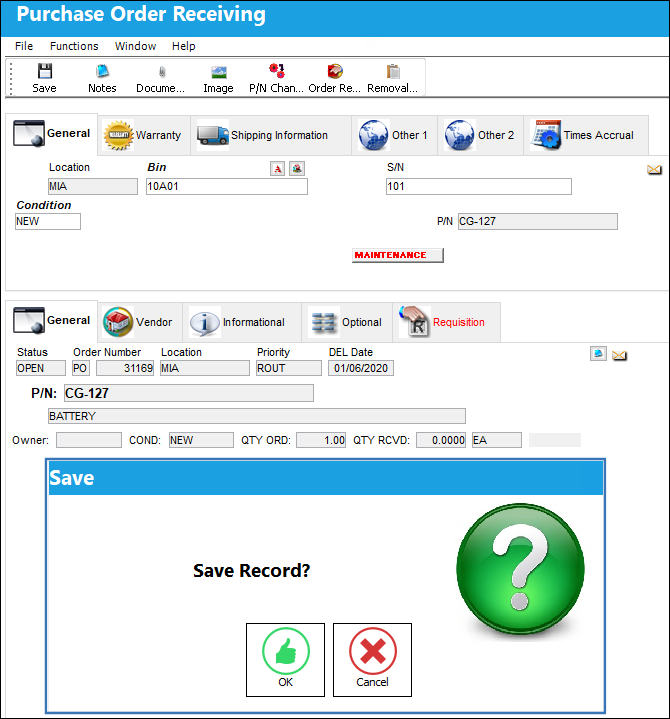Open the Vendor tab
Viewport: 670px width, 719px height.
[x=139, y=322]
